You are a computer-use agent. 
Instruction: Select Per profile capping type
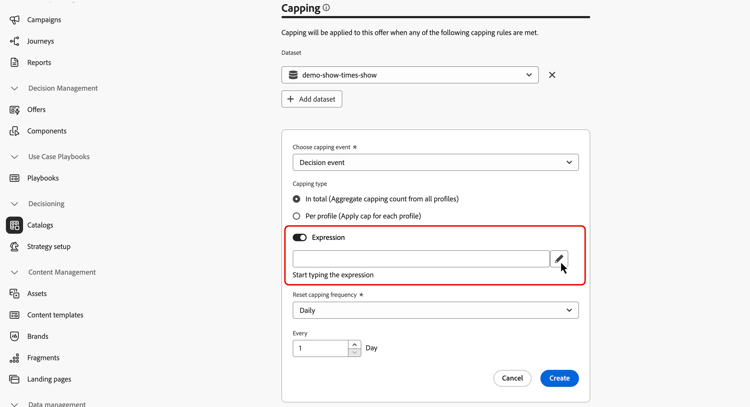tap(296, 216)
